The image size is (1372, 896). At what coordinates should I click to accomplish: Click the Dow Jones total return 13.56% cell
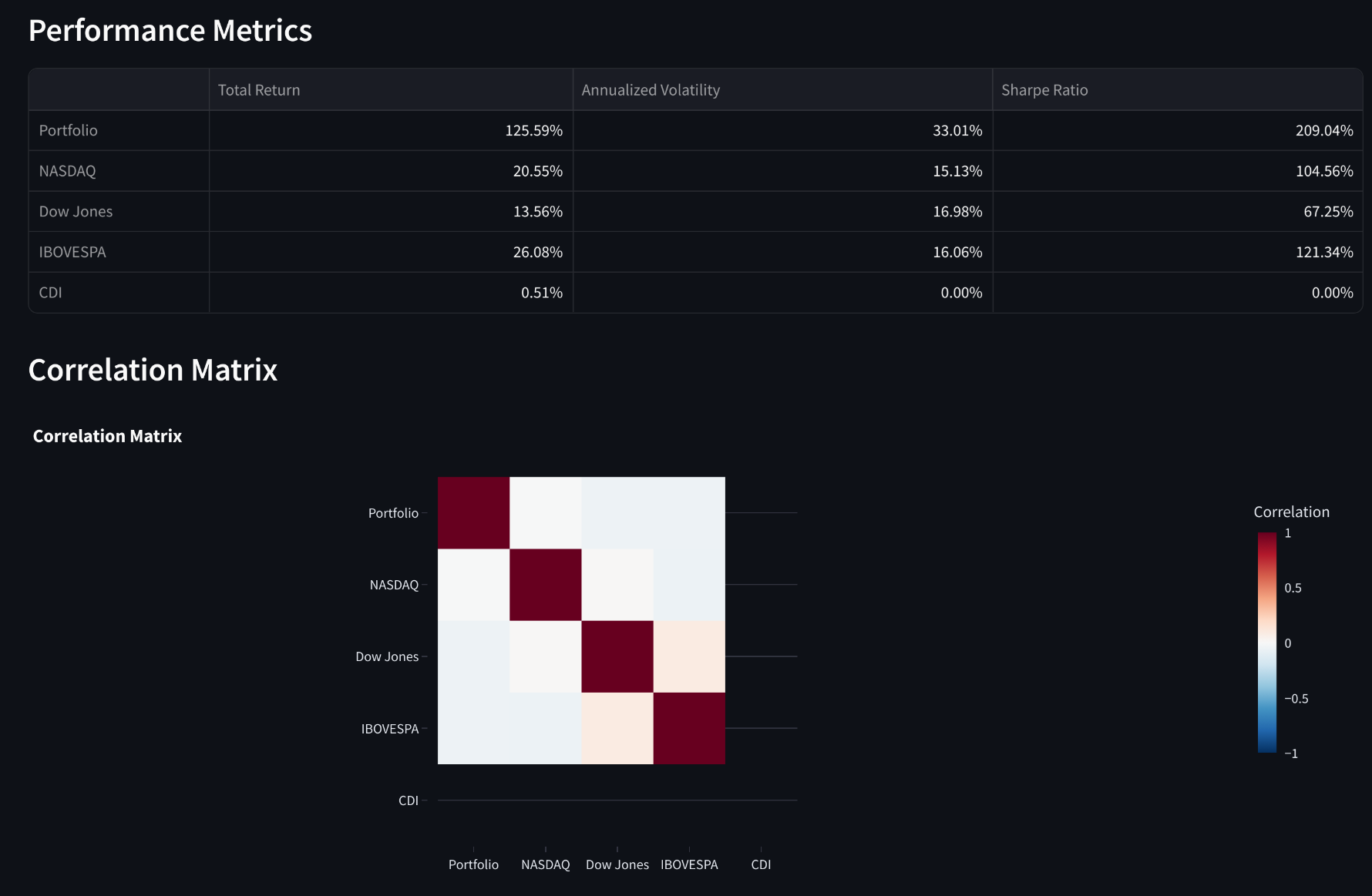pos(391,211)
